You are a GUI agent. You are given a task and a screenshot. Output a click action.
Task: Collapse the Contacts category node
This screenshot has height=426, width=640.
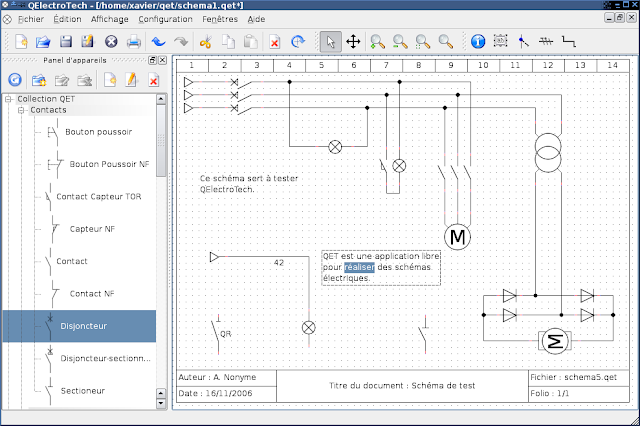coord(22,110)
